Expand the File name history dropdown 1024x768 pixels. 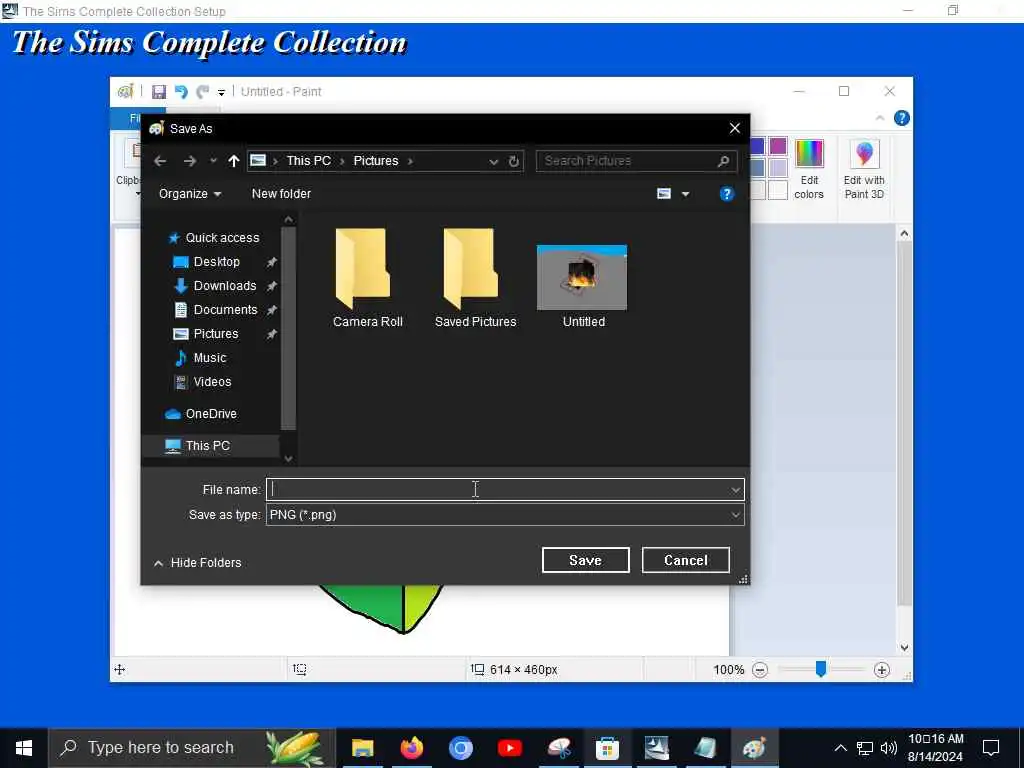(735, 490)
